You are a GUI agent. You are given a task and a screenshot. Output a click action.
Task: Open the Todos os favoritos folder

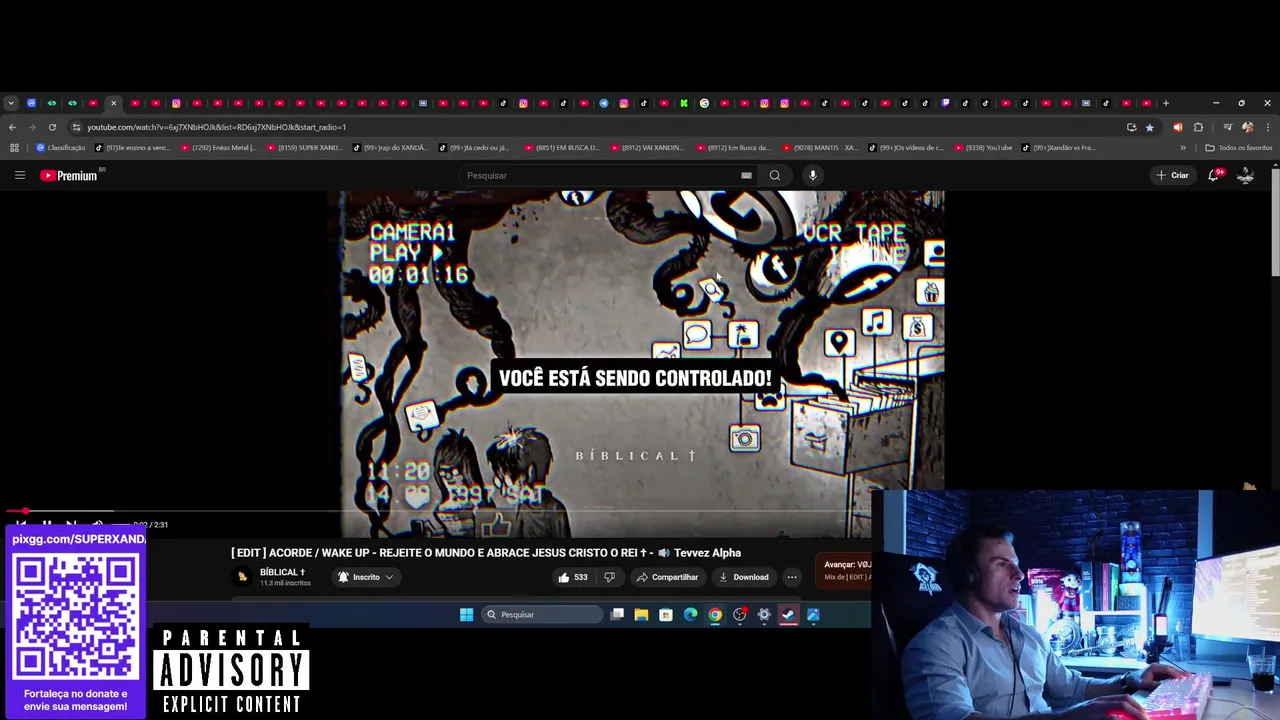(x=1239, y=148)
